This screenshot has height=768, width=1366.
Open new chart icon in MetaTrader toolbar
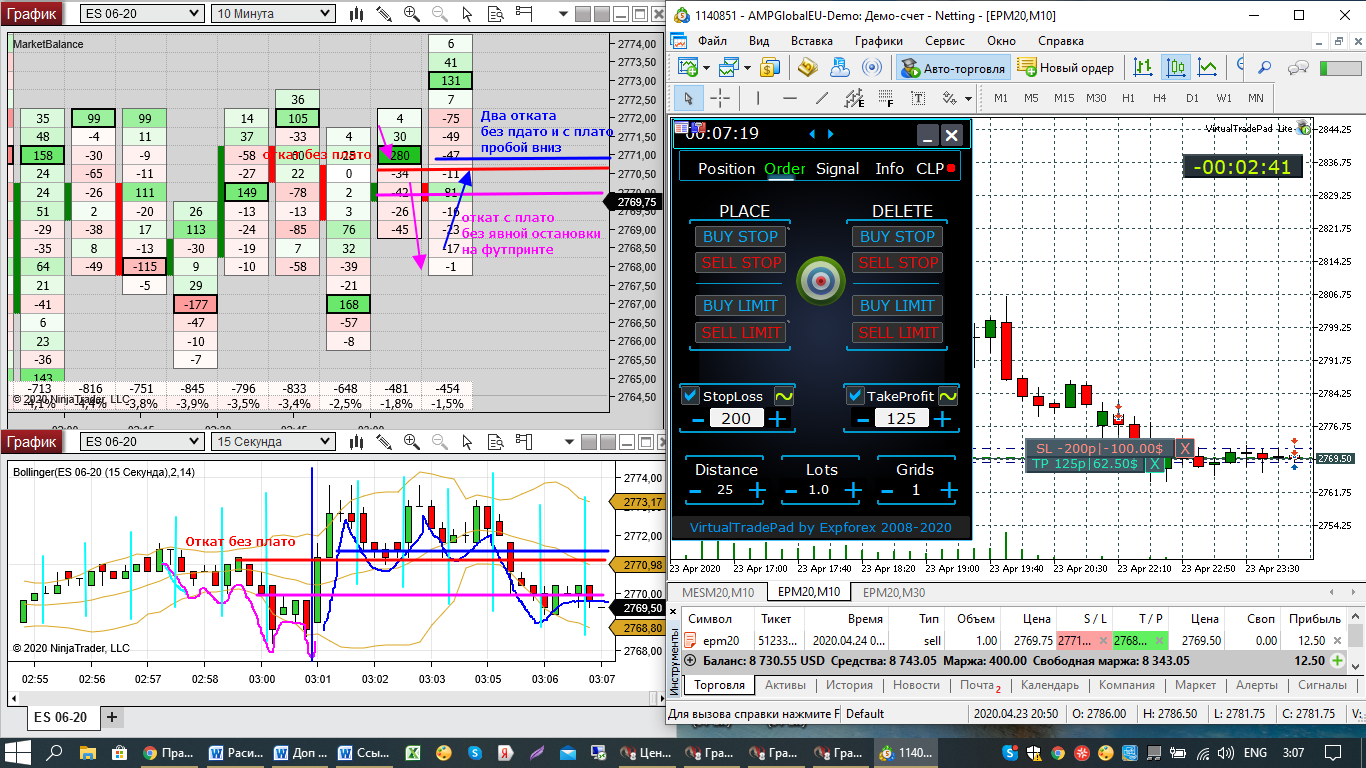pyautogui.click(x=688, y=68)
